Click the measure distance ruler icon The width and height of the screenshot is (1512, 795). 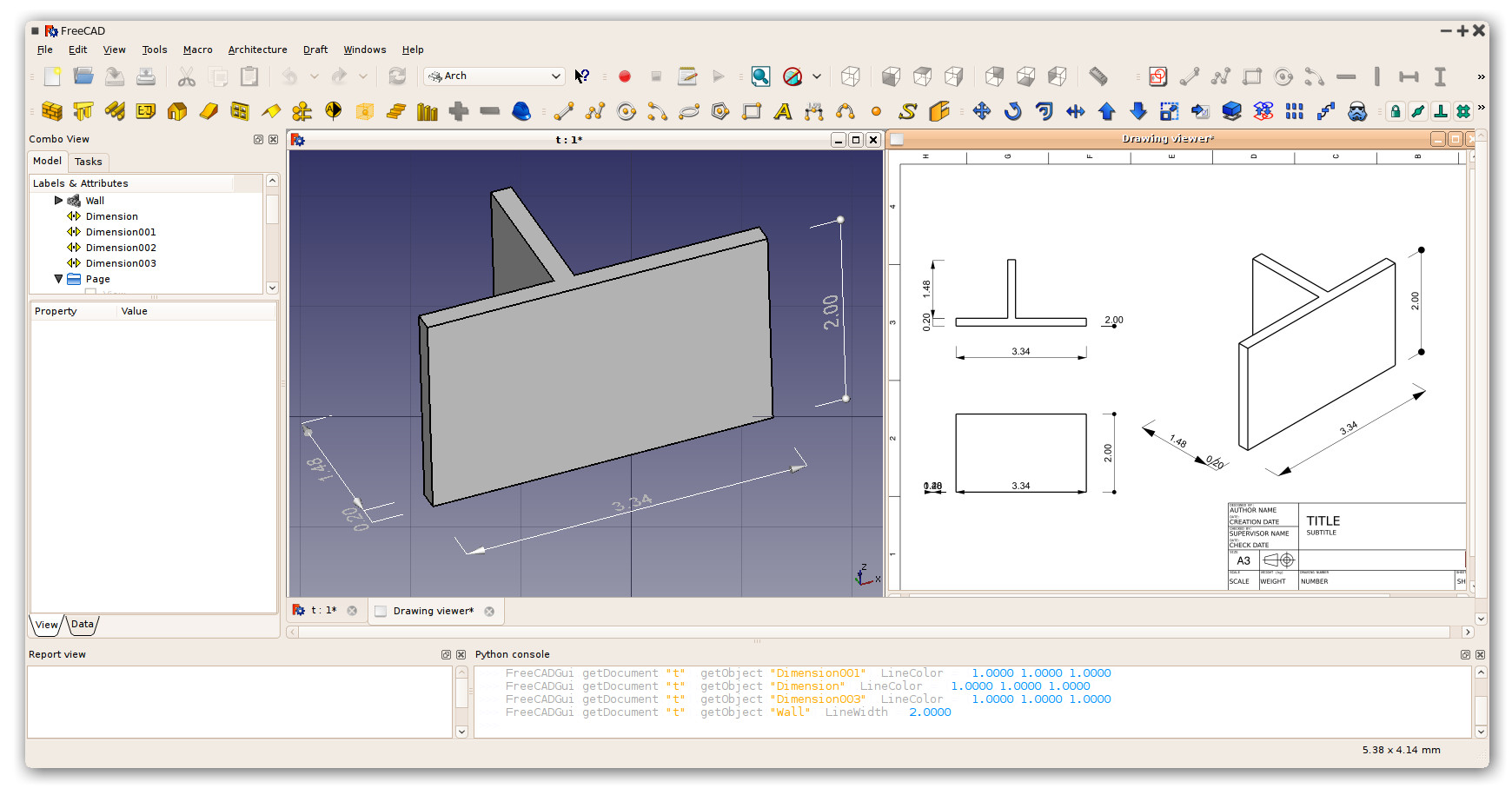tap(1098, 76)
